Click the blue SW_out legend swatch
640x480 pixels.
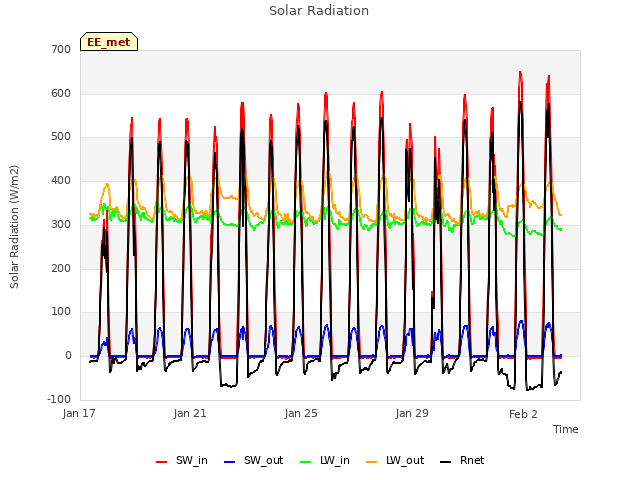click(x=230, y=462)
